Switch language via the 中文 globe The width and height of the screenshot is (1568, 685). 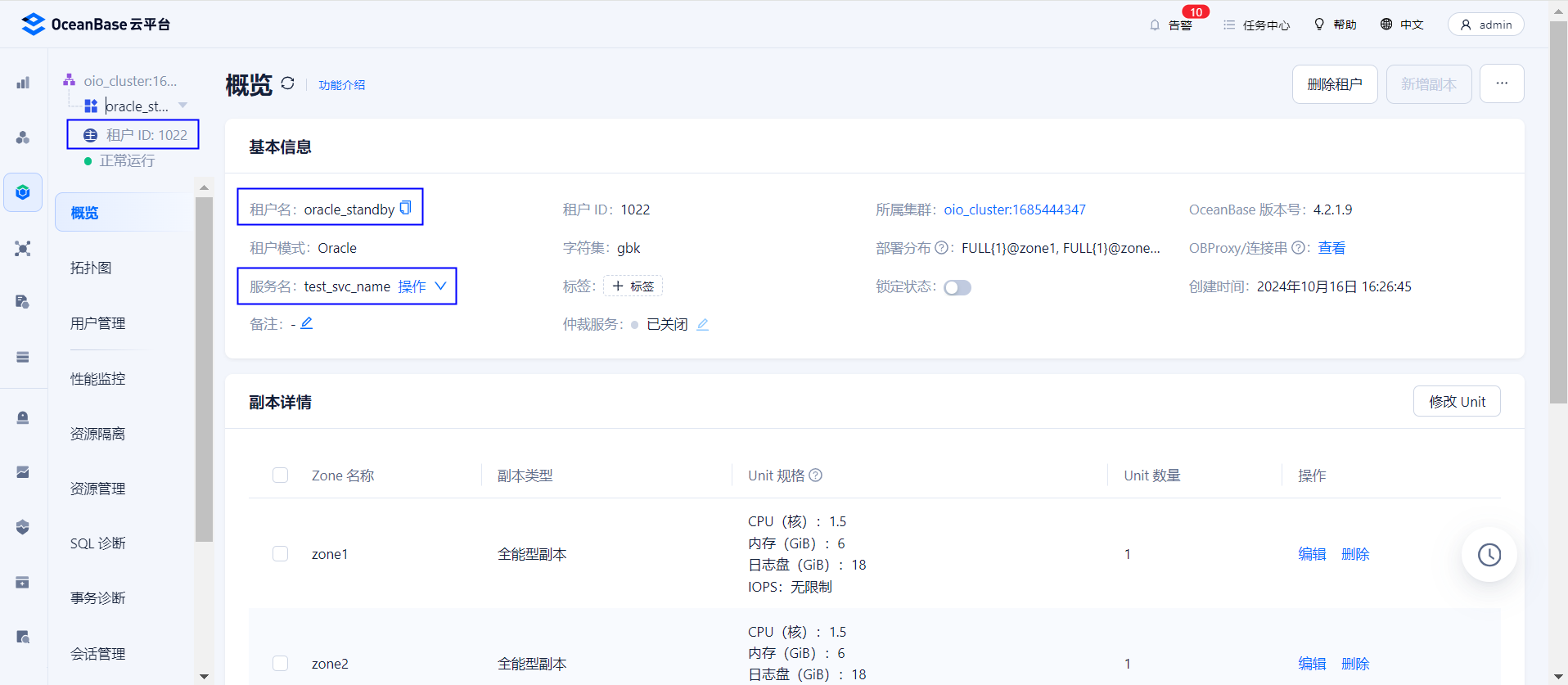coord(1402,25)
